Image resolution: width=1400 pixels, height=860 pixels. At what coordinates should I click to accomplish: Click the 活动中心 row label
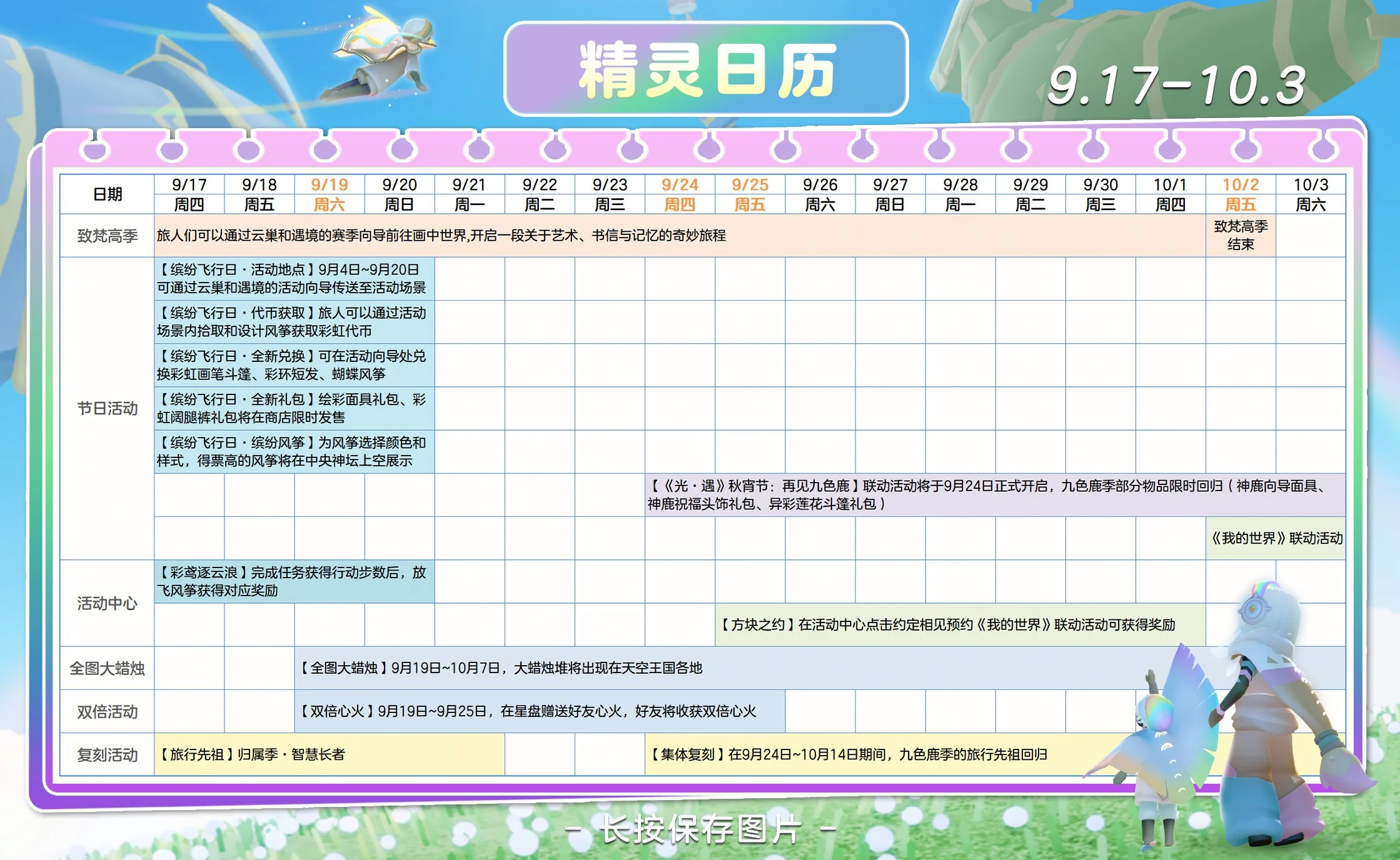coord(107,603)
